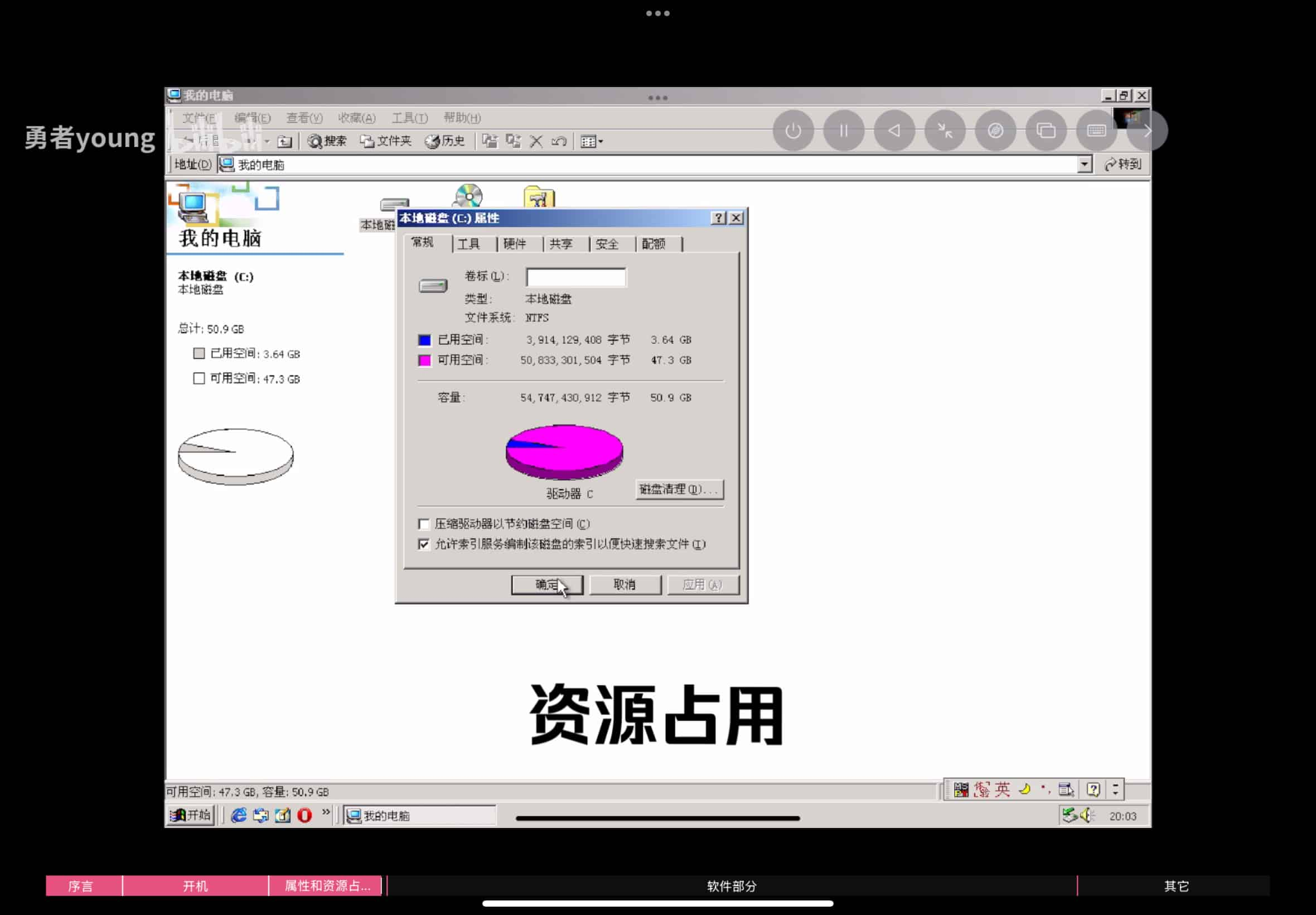Open the View (查看) menu
Screen dimensions: 1316x915
(x=304, y=118)
